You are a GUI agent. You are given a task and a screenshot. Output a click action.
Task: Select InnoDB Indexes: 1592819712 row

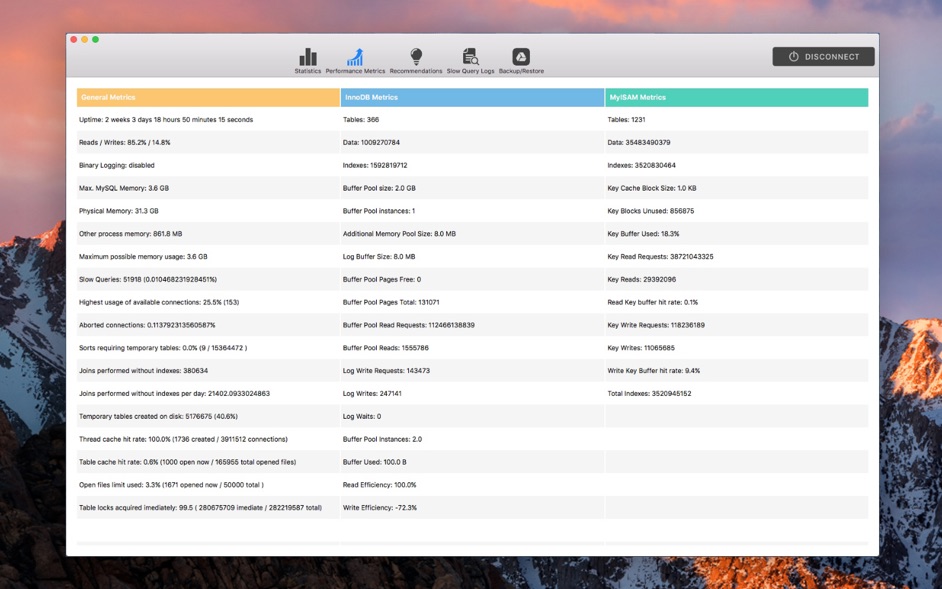click(x=472, y=165)
